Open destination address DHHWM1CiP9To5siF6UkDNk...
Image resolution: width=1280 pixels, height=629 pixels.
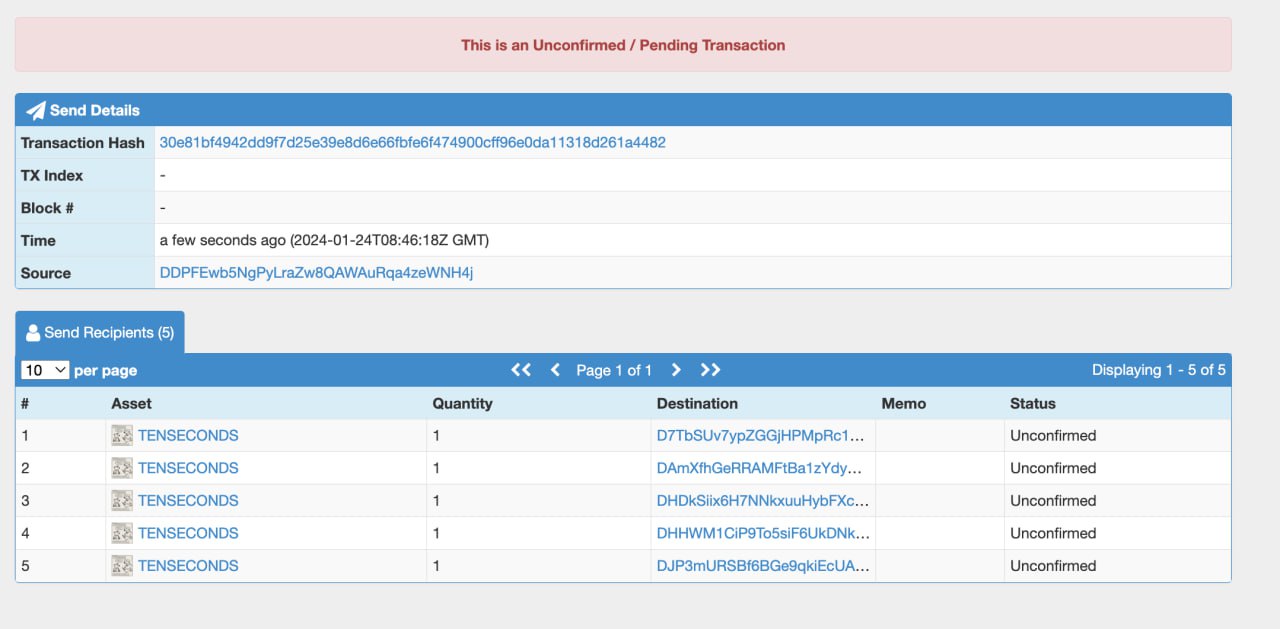(x=763, y=533)
